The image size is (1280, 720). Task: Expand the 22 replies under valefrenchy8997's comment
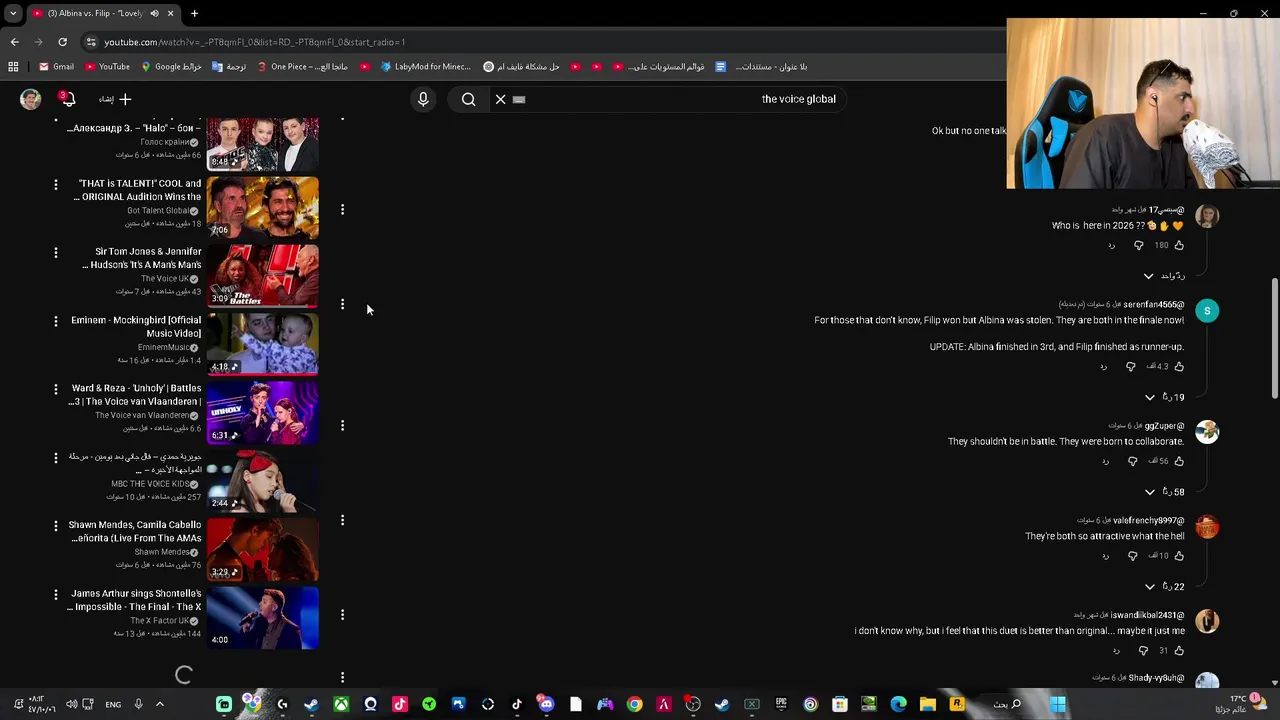(x=1164, y=587)
